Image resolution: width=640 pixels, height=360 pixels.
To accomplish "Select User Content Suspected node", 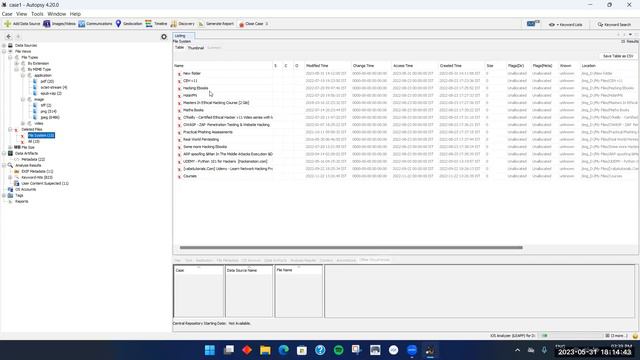I will [x=45, y=183].
